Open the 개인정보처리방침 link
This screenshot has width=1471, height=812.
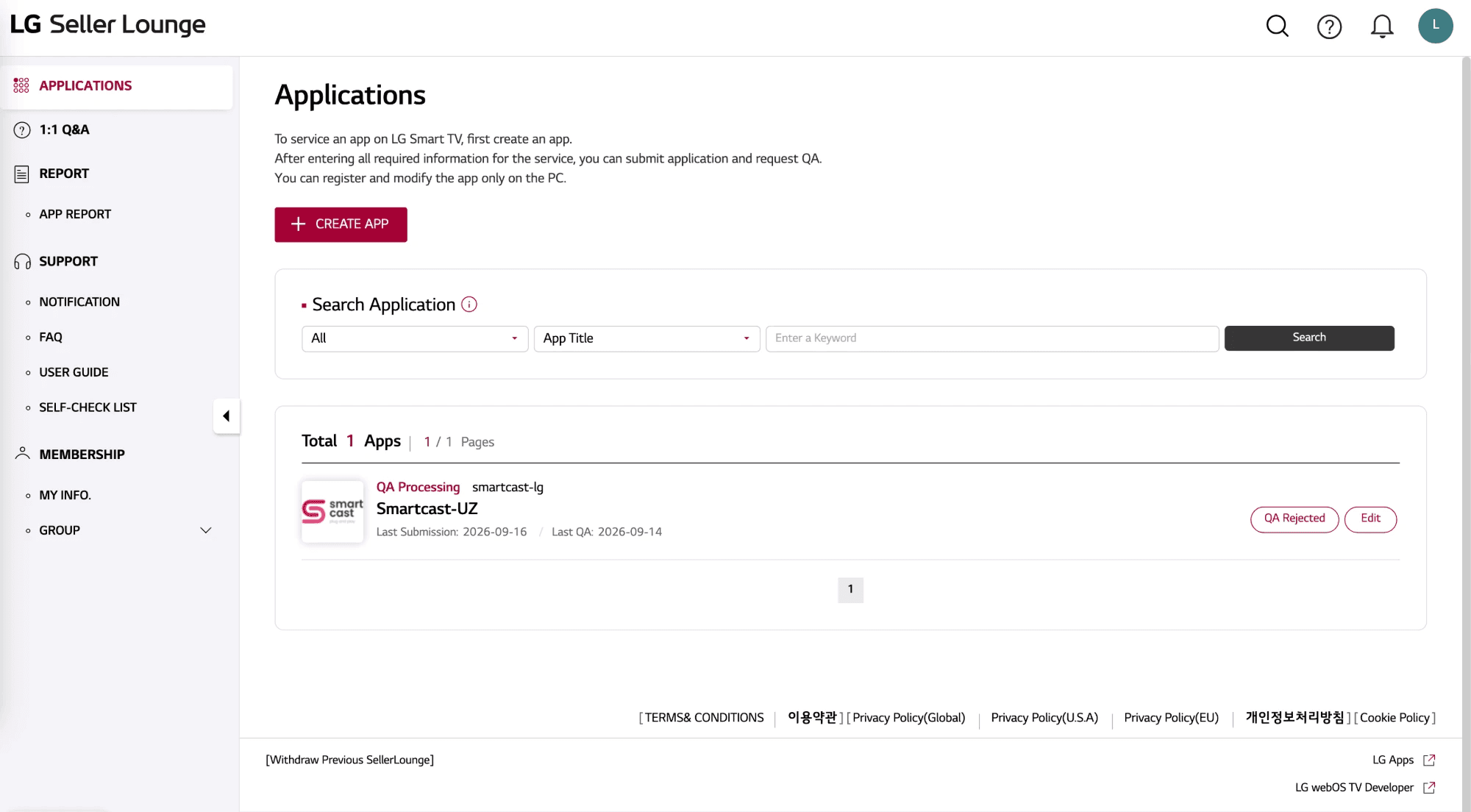click(1294, 718)
